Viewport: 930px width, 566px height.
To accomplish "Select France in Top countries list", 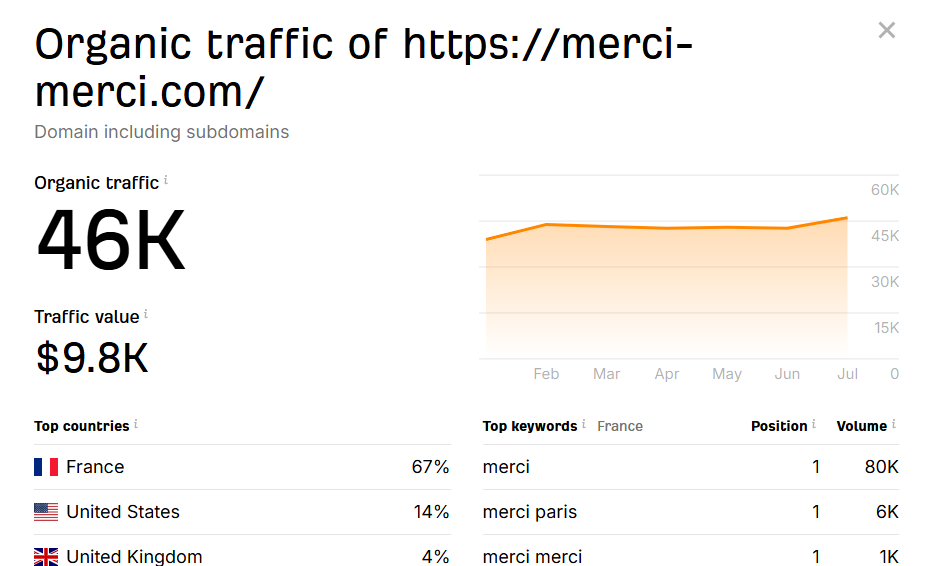I will click(x=95, y=467).
